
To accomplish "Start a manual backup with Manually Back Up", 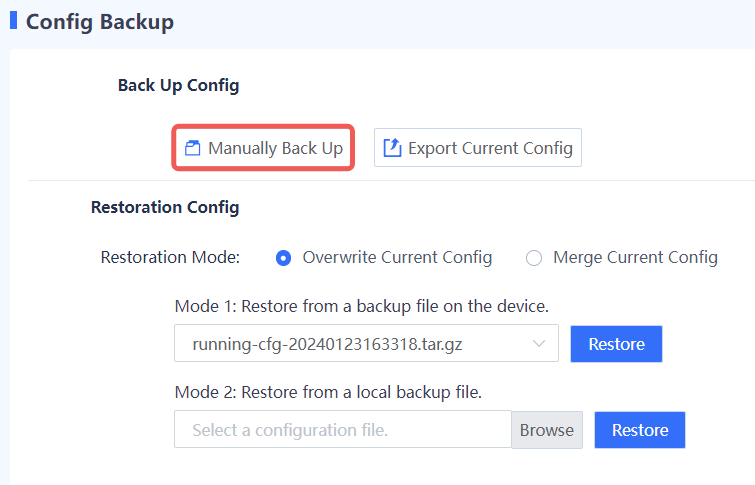I will point(263,148).
